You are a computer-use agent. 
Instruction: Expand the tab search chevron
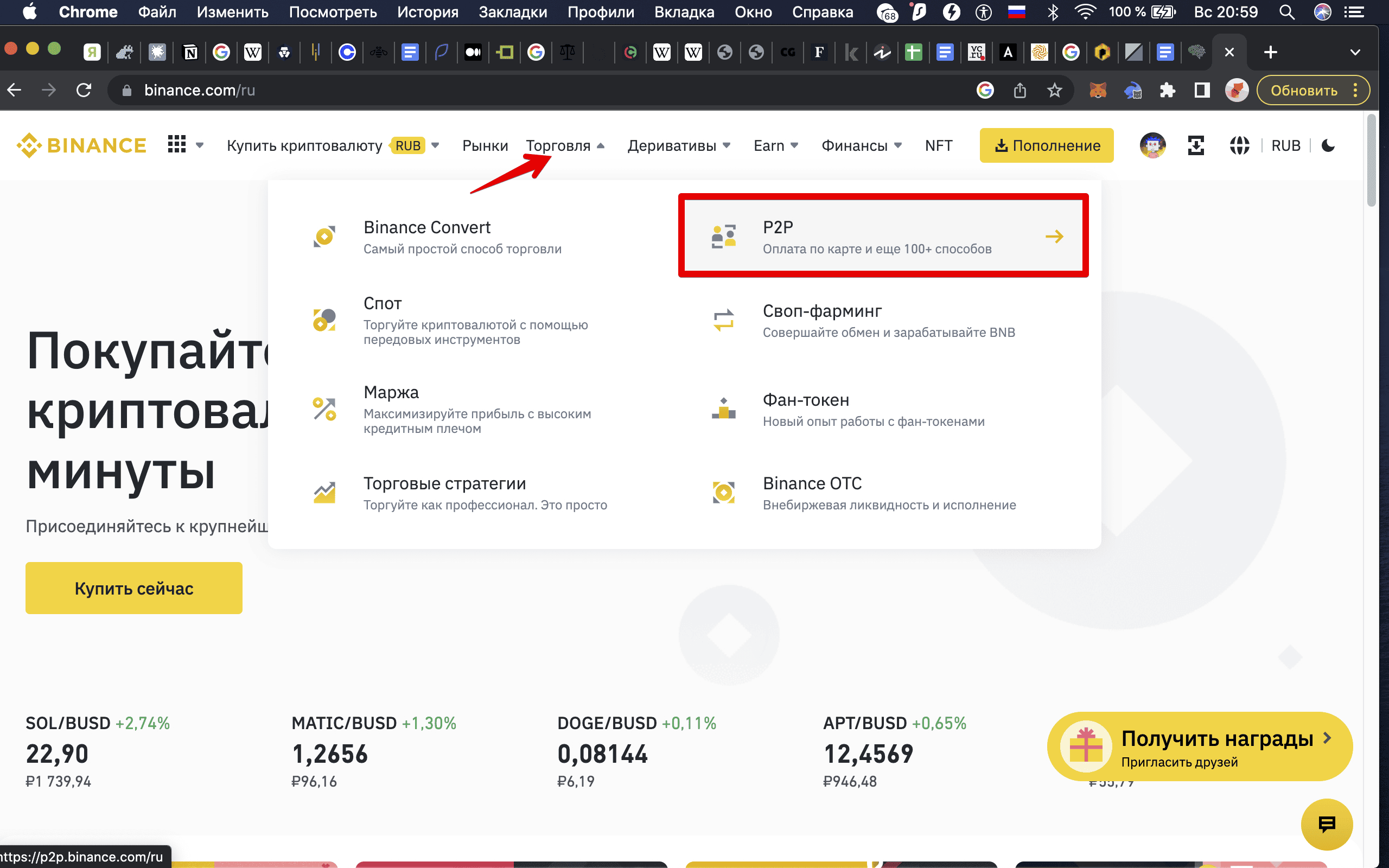(1355, 52)
